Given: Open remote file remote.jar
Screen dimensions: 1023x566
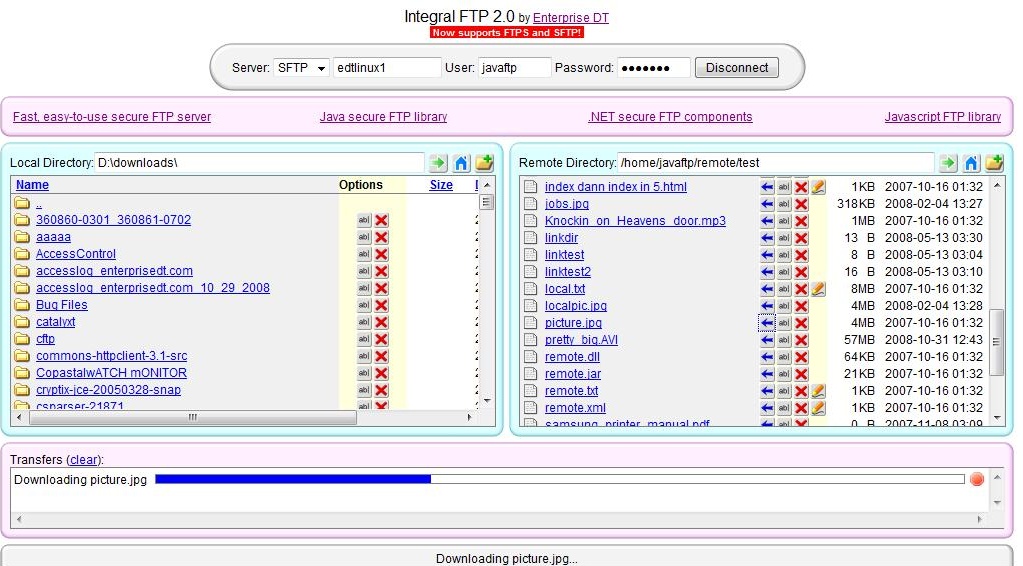Looking at the screenshot, I should (573, 374).
